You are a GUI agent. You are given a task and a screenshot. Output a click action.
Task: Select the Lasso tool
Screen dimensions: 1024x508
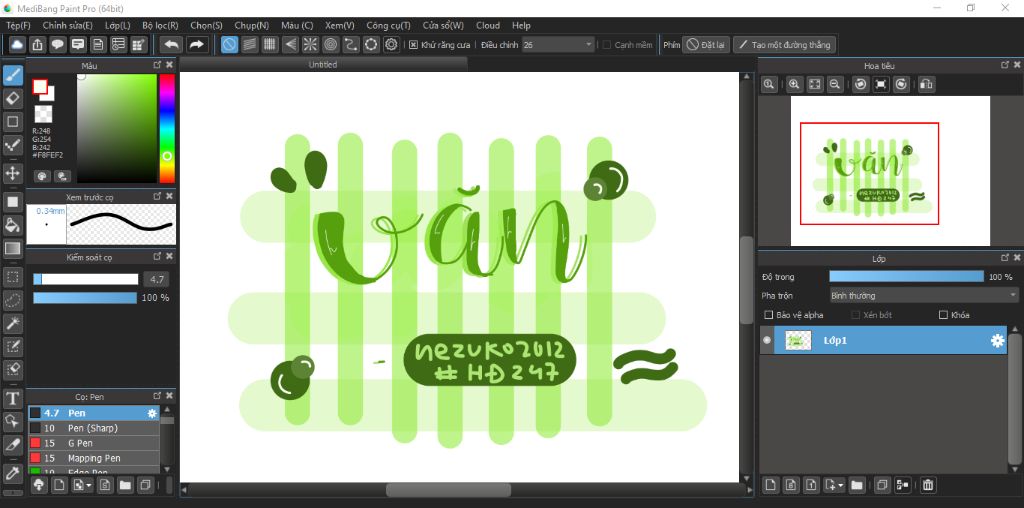(x=12, y=300)
